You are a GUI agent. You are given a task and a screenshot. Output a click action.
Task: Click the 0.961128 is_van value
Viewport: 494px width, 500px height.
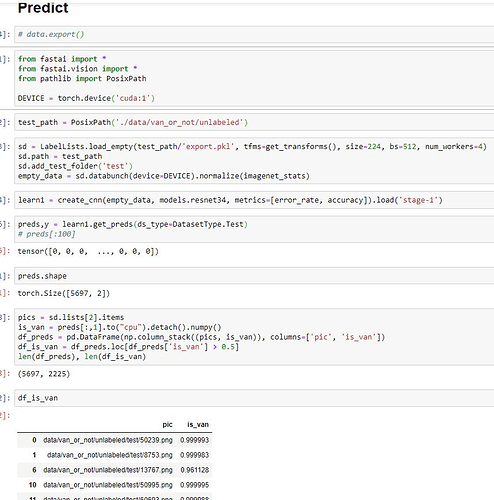pyautogui.click(x=195, y=470)
